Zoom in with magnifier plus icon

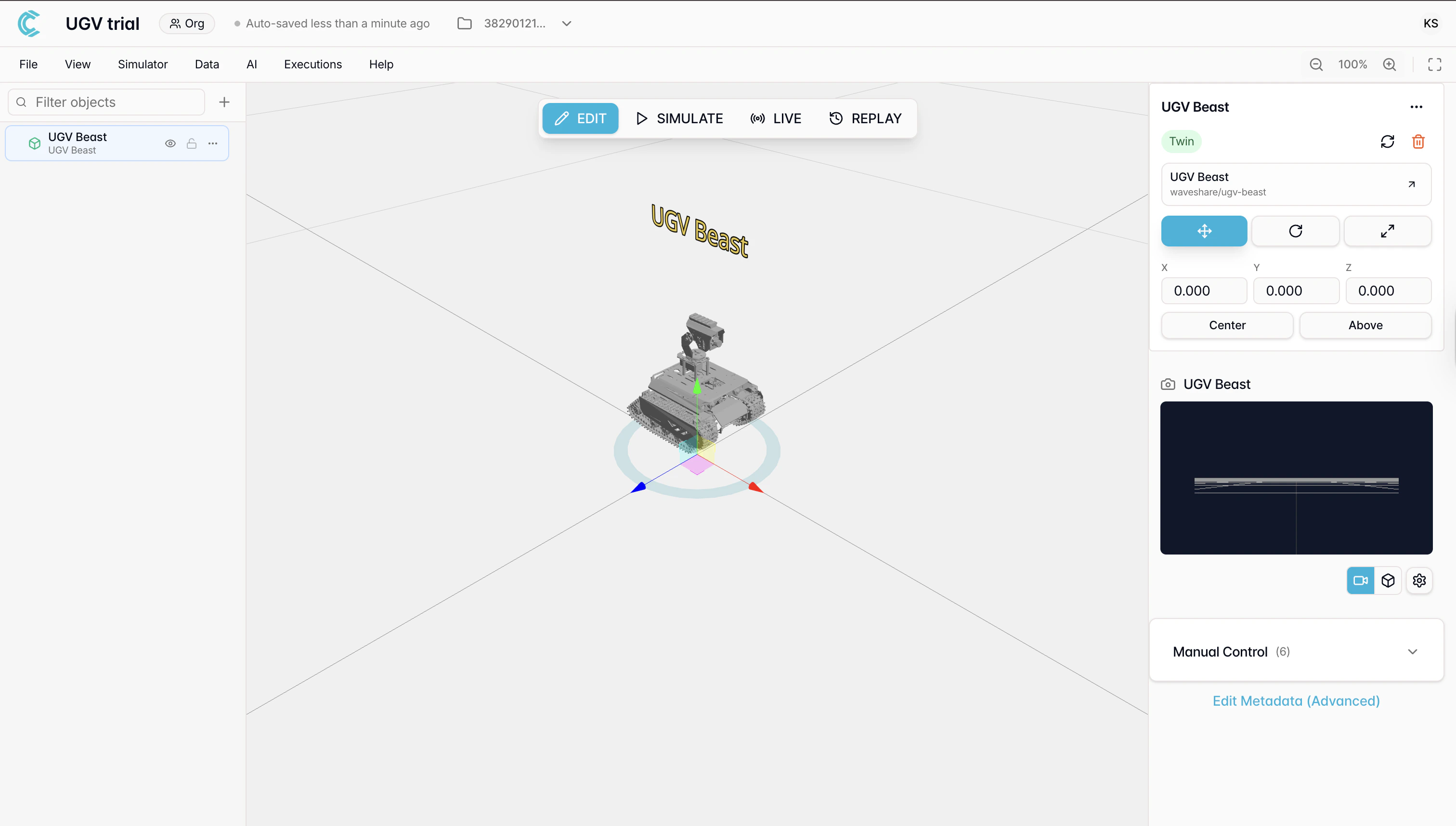(1389, 64)
